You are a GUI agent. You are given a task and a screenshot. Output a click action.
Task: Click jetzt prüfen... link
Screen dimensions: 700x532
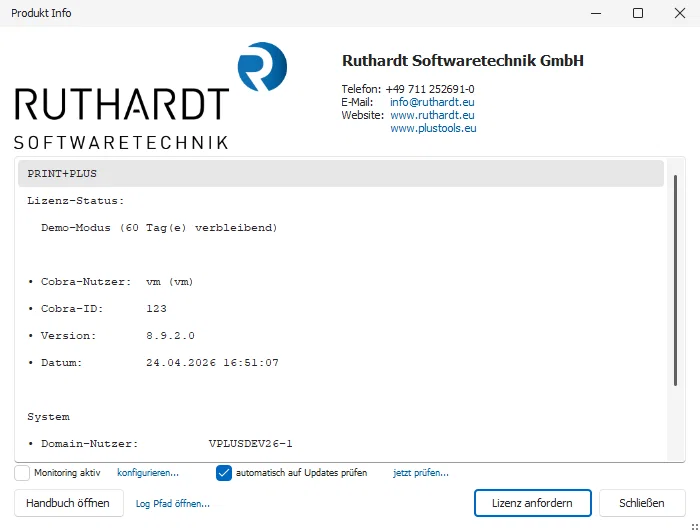[x=421, y=473]
